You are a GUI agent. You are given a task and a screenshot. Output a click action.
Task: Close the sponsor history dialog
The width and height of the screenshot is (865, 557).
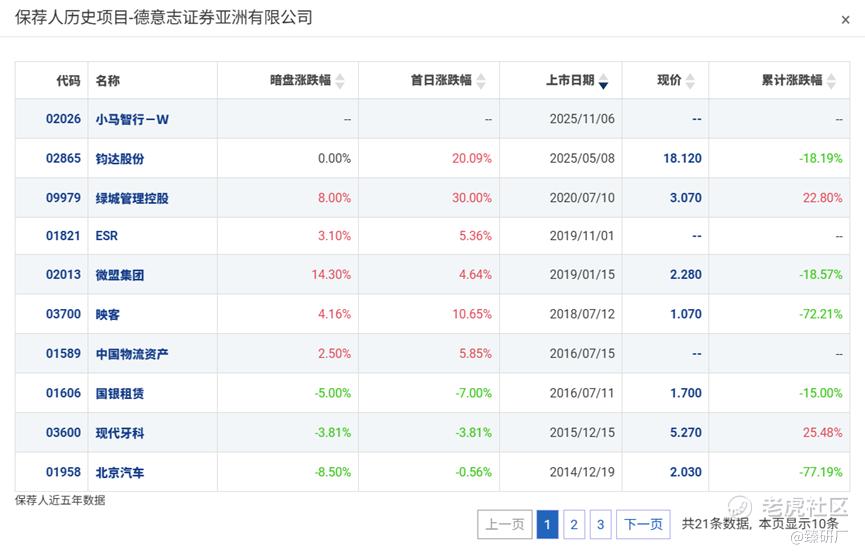[x=845, y=20]
